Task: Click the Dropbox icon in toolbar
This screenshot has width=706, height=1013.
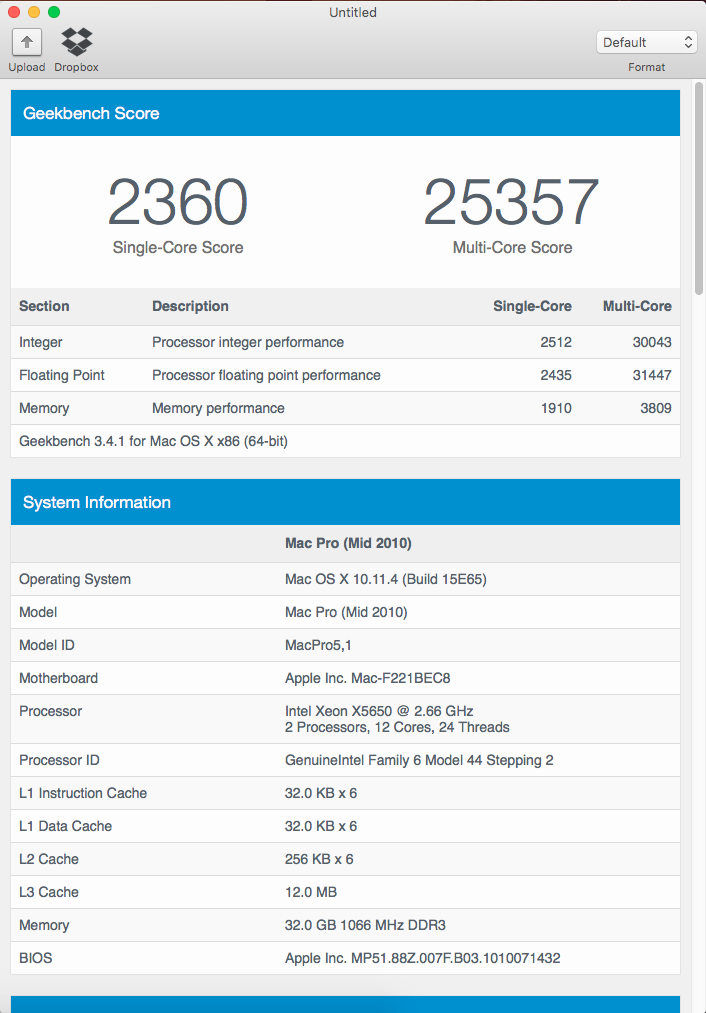Action: coord(76,42)
